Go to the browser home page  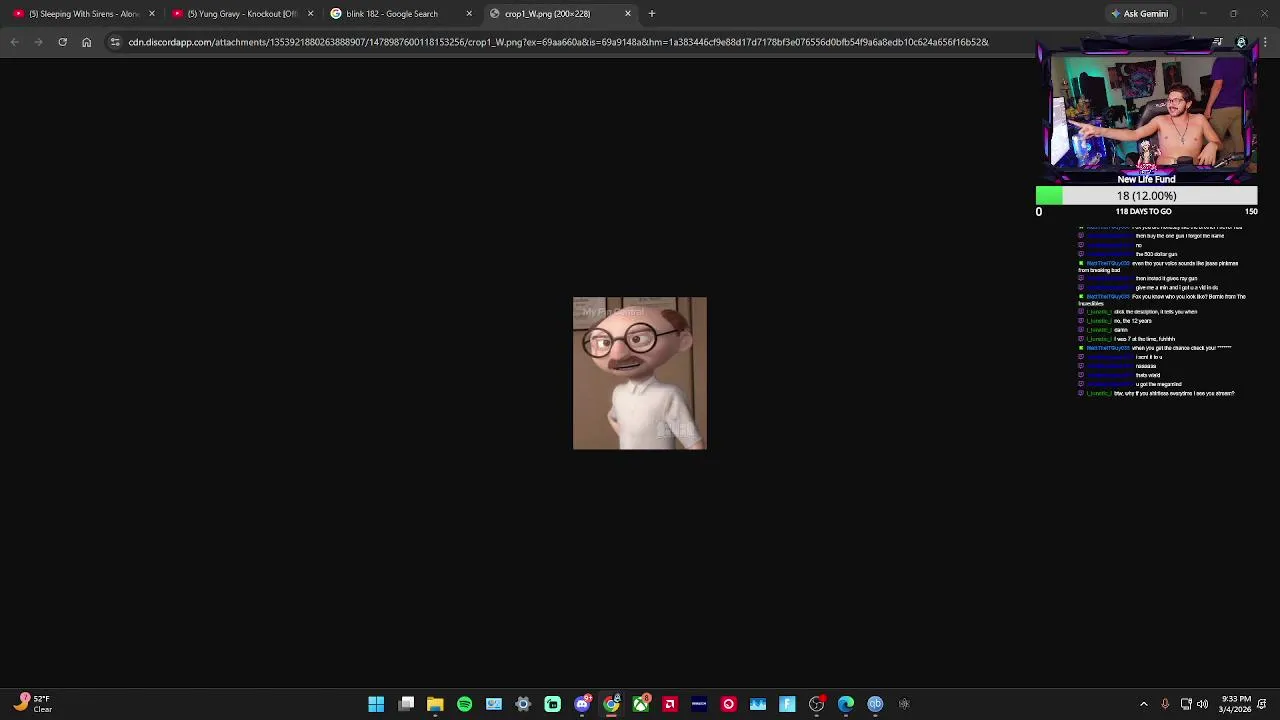86,42
